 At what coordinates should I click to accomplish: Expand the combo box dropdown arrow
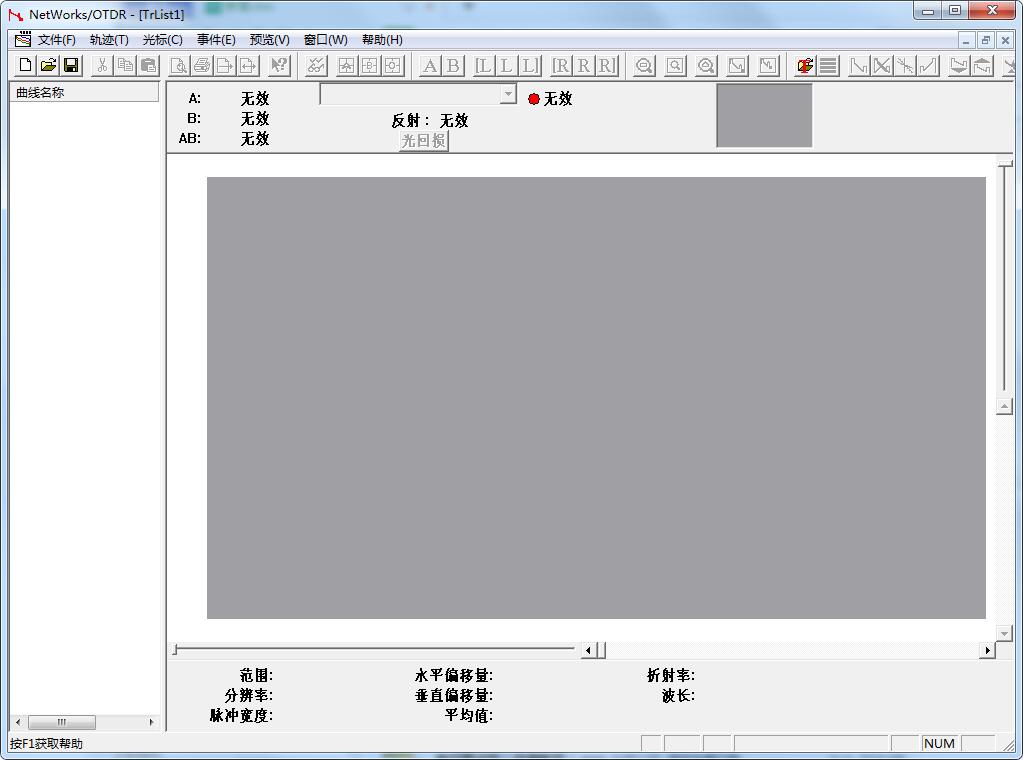(508, 95)
